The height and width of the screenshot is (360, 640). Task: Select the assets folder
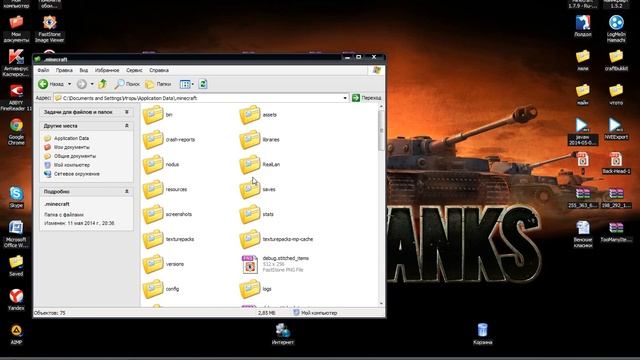coord(258,115)
